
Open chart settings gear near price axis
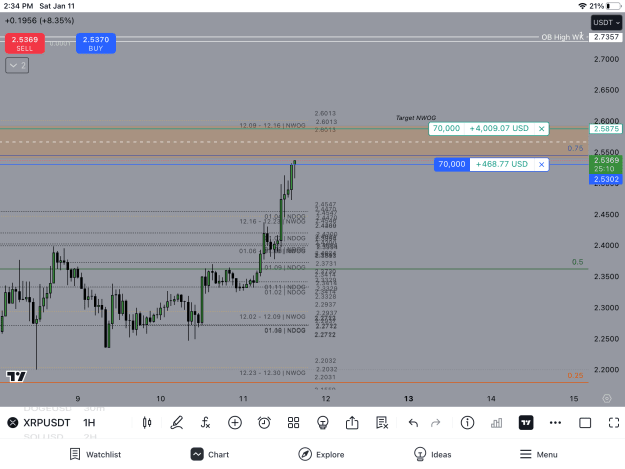click(607, 398)
